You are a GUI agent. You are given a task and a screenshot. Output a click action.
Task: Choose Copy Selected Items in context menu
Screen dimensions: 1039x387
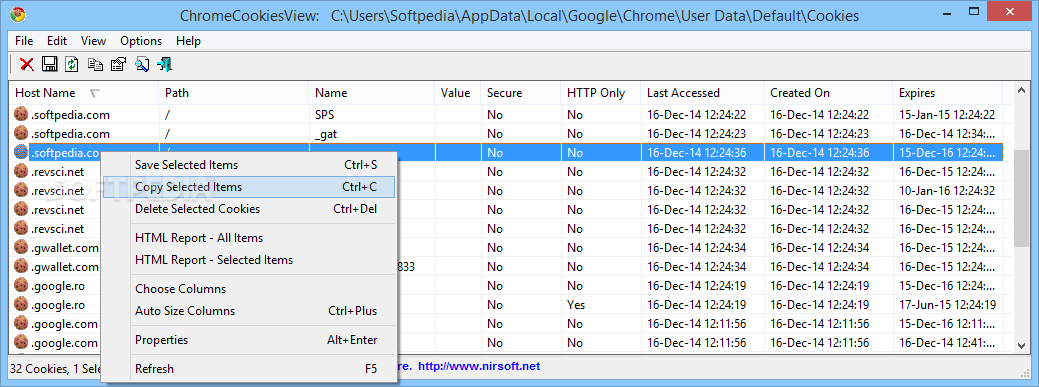pyautogui.click(x=249, y=187)
